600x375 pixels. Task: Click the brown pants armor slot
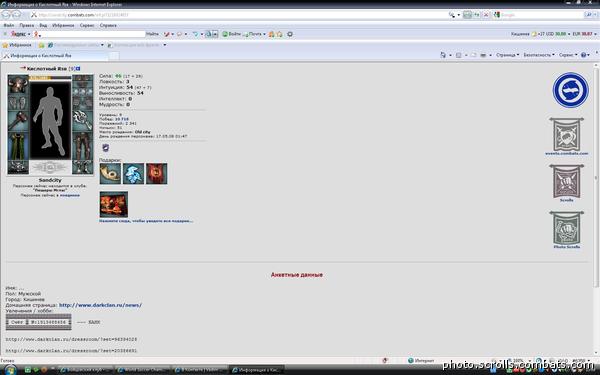pyautogui.click(x=82, y=146)
